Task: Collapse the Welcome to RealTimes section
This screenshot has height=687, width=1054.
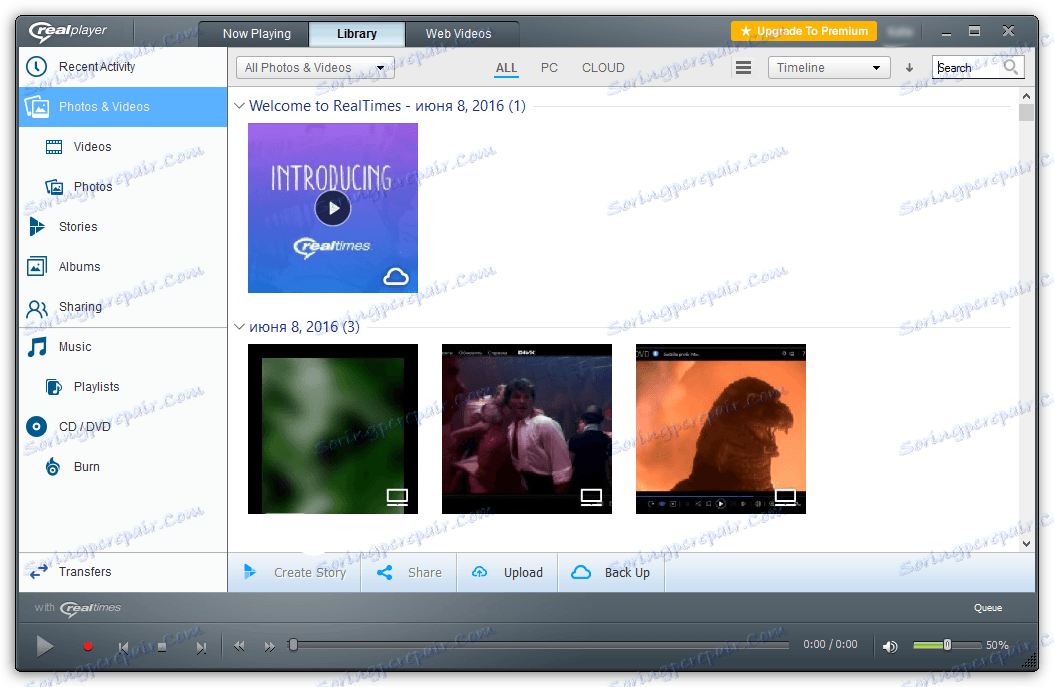Action: (x=239, y=105)
